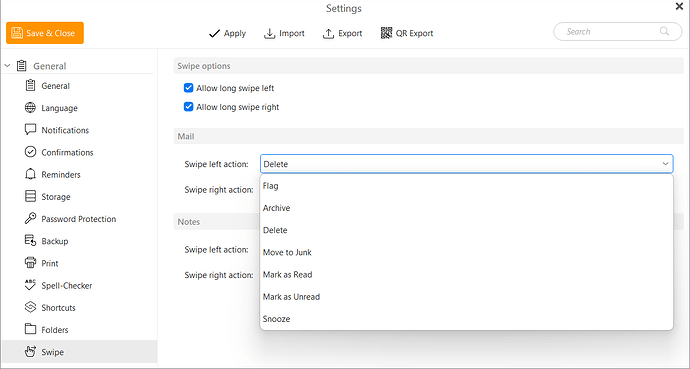690x369 pixels.
Task: Click the Export button label
Action: click(350, 33)
